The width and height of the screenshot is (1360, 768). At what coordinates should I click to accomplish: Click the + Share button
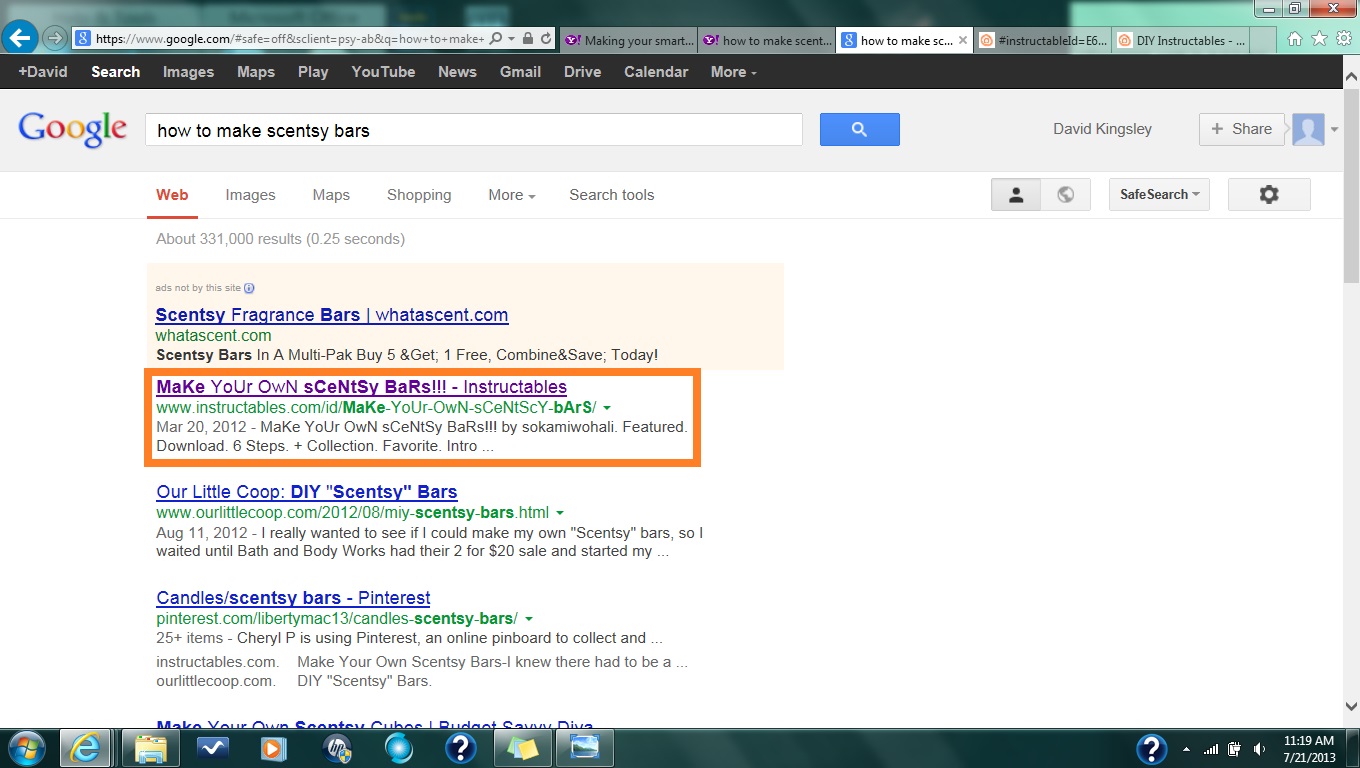click(1241, 129)
